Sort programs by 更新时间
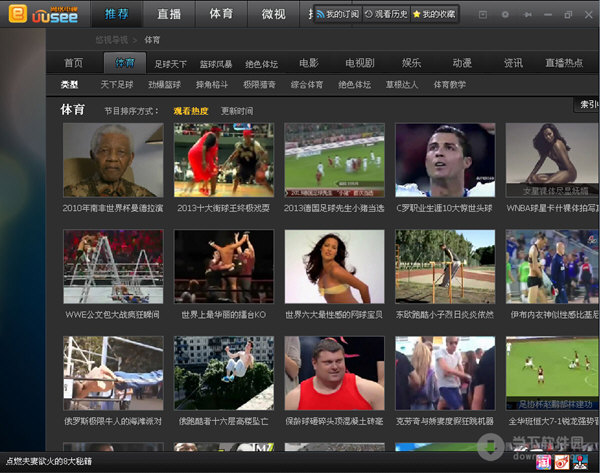This screenshot has height=473, width=600. (237, 110)
